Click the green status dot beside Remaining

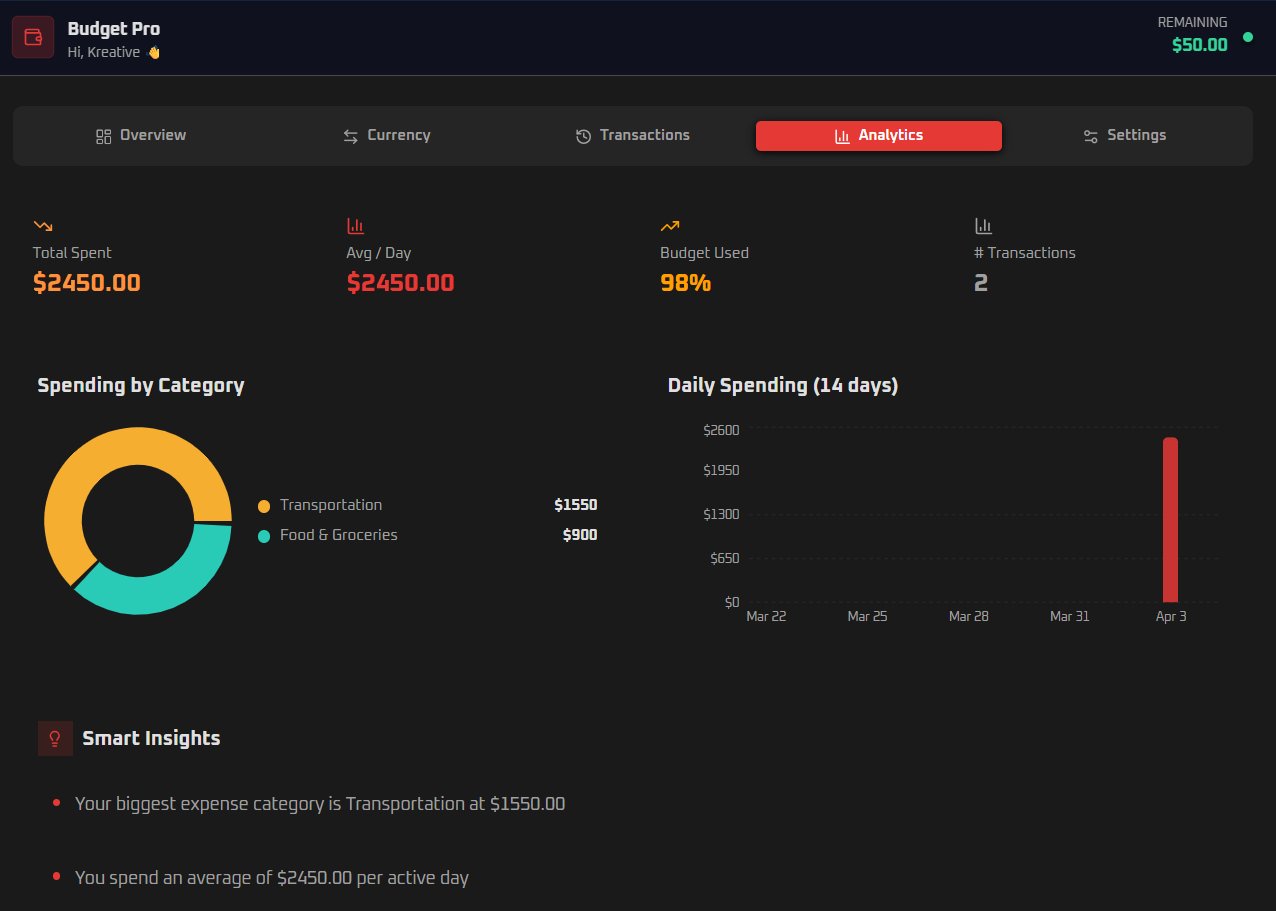point(1248,37)
